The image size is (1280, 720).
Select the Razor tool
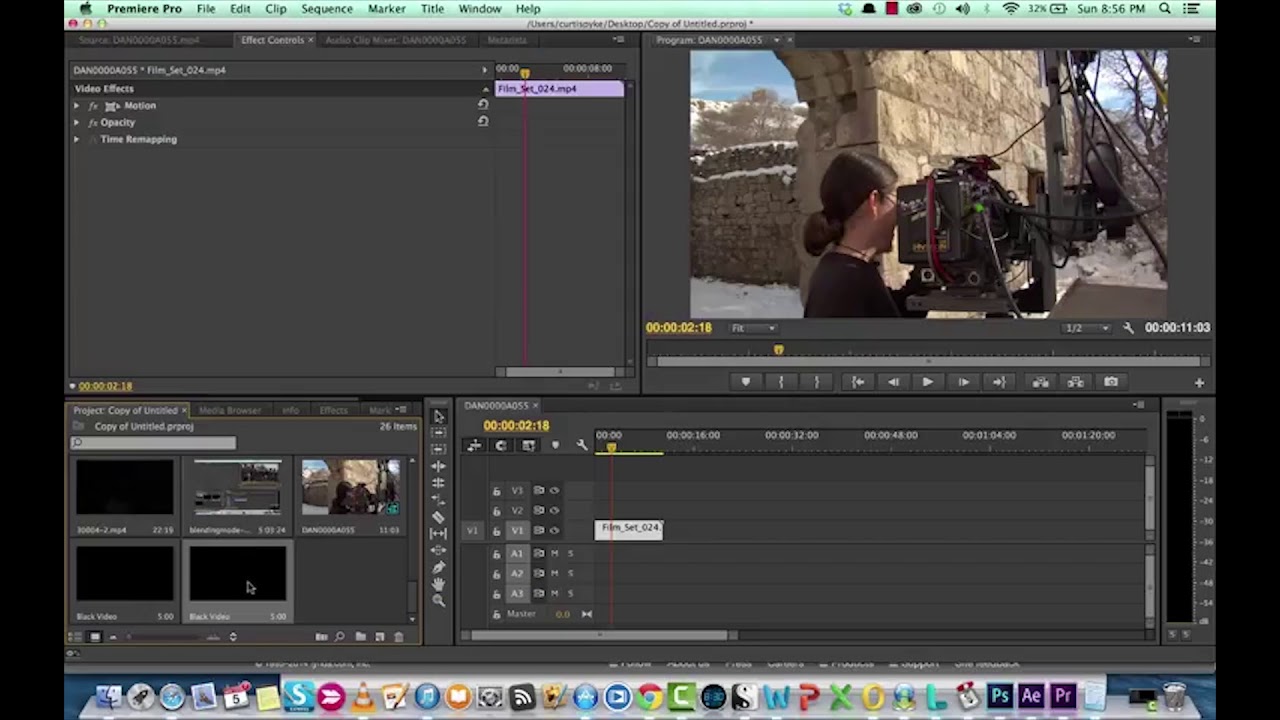[438, 517]
